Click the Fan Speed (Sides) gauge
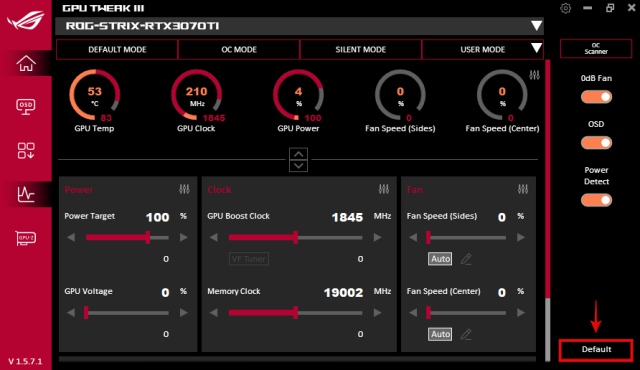The image size is (640, 370). pos(400,95)
